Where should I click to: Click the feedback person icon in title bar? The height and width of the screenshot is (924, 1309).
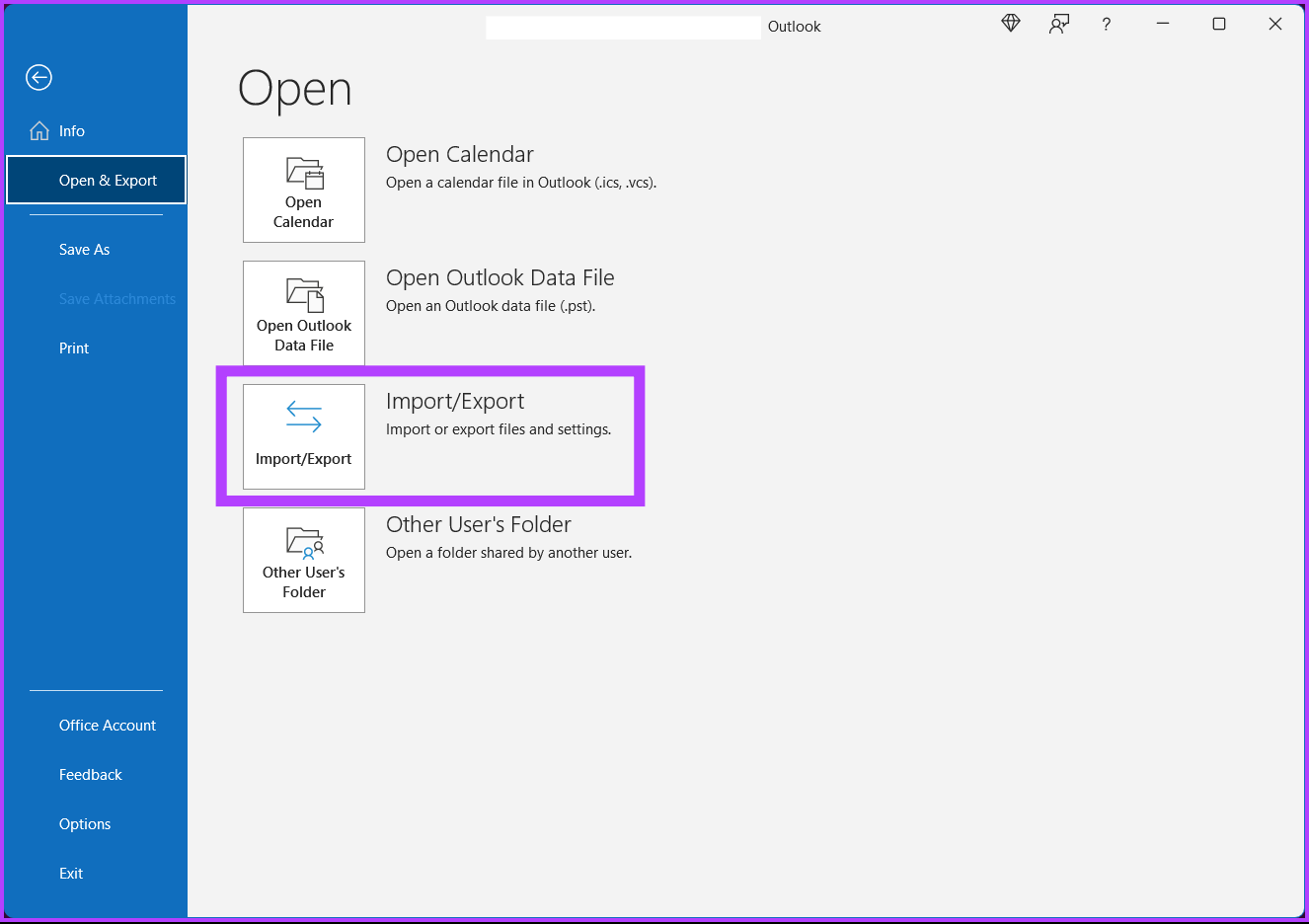coord(1059,24)
